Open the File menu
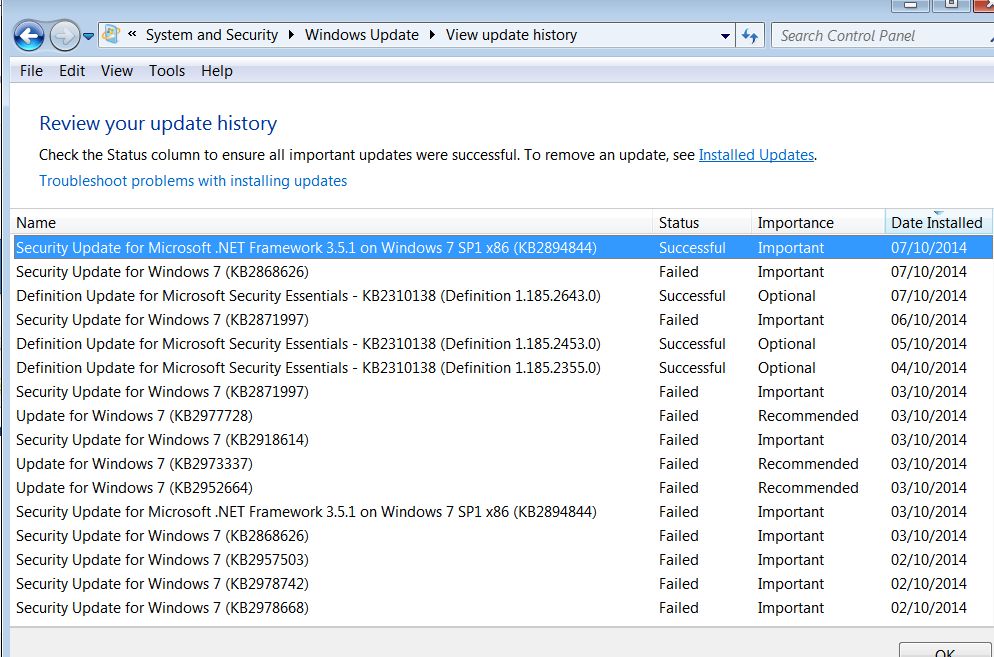 pyautogui.click(x=31, y=71)
